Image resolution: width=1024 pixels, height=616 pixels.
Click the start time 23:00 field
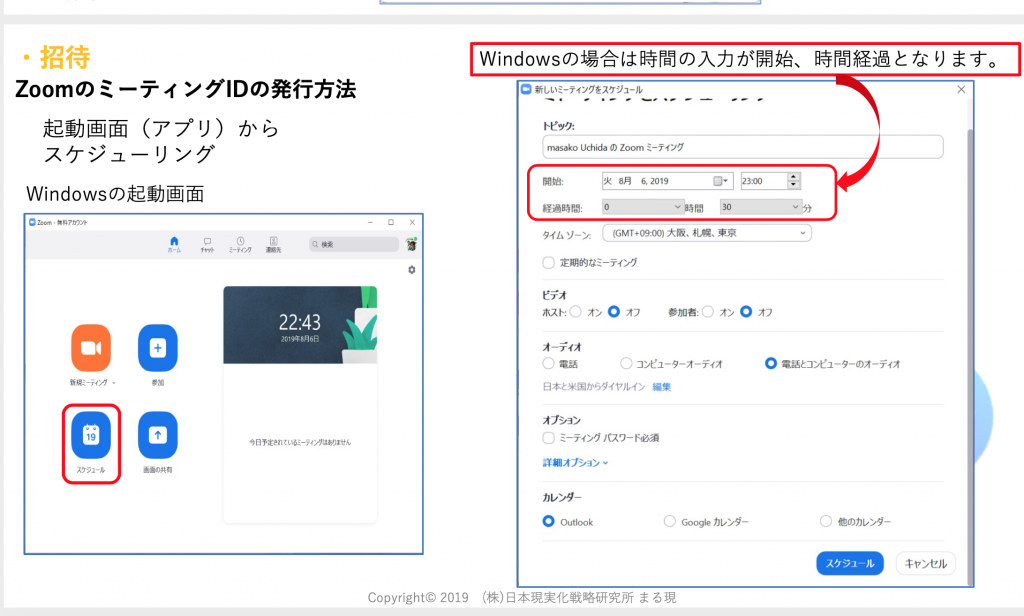[x=763, y=181]
